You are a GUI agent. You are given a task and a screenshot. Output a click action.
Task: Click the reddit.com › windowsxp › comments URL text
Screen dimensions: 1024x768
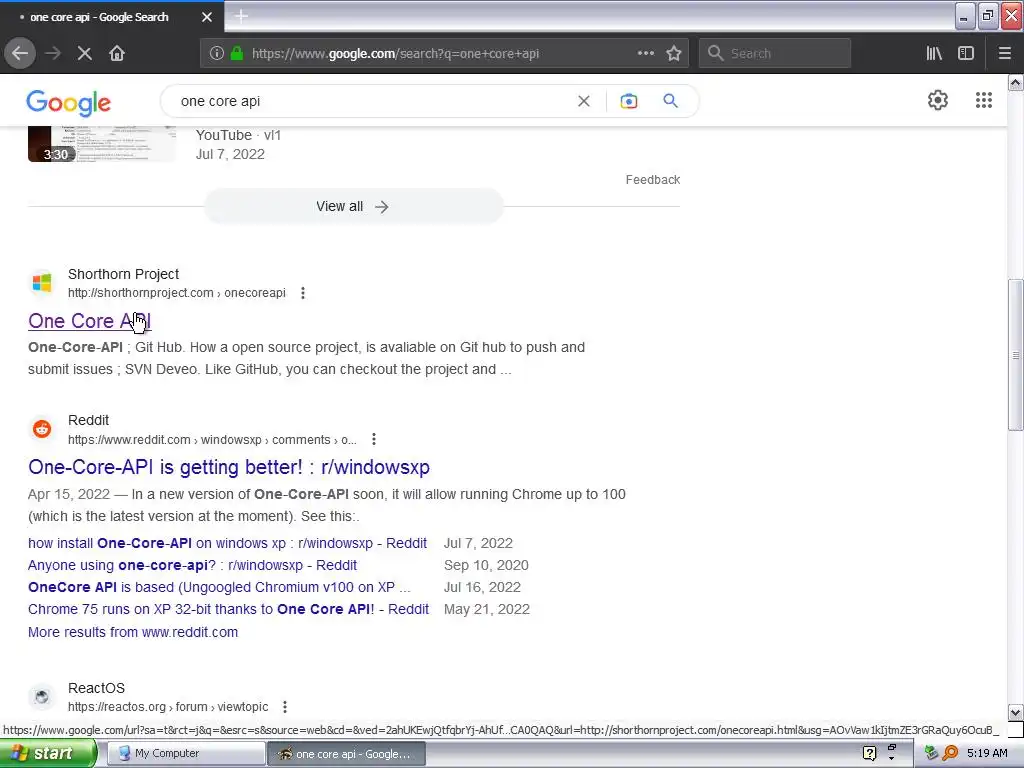click(x=212, y=440)
